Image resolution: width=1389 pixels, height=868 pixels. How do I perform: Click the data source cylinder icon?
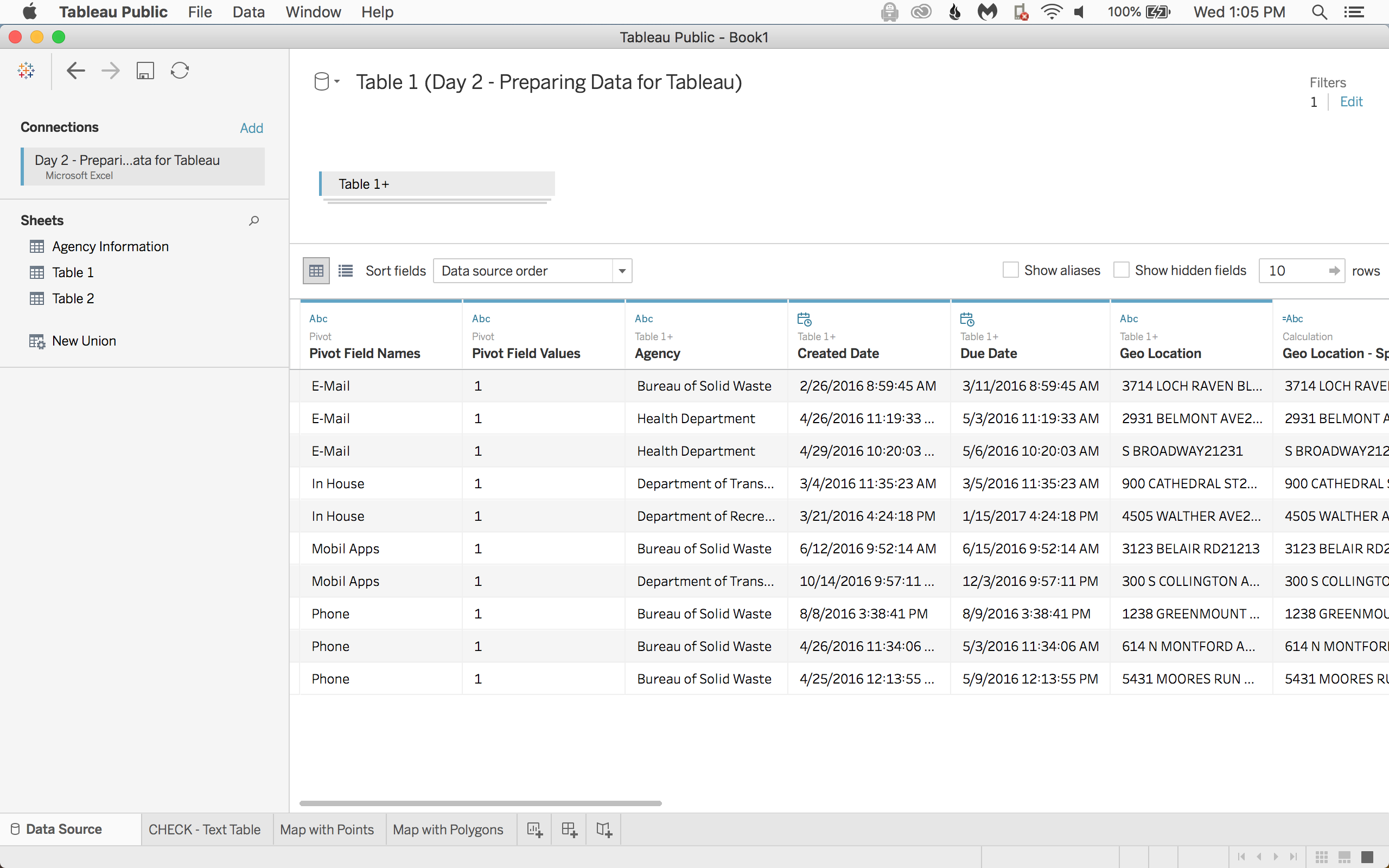click(x=321, y=81)
